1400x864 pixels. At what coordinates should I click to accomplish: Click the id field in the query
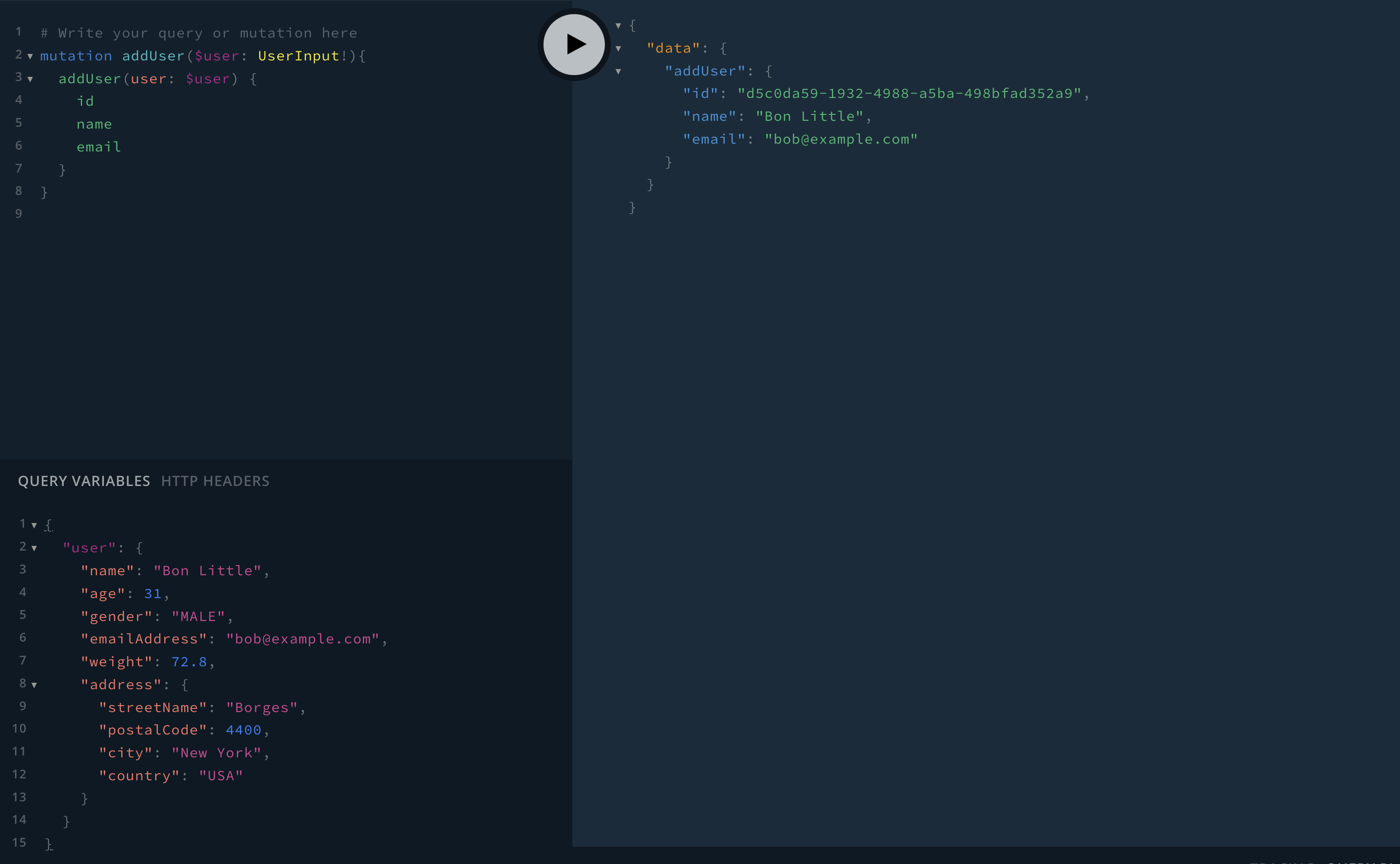(x=85, y=101)
